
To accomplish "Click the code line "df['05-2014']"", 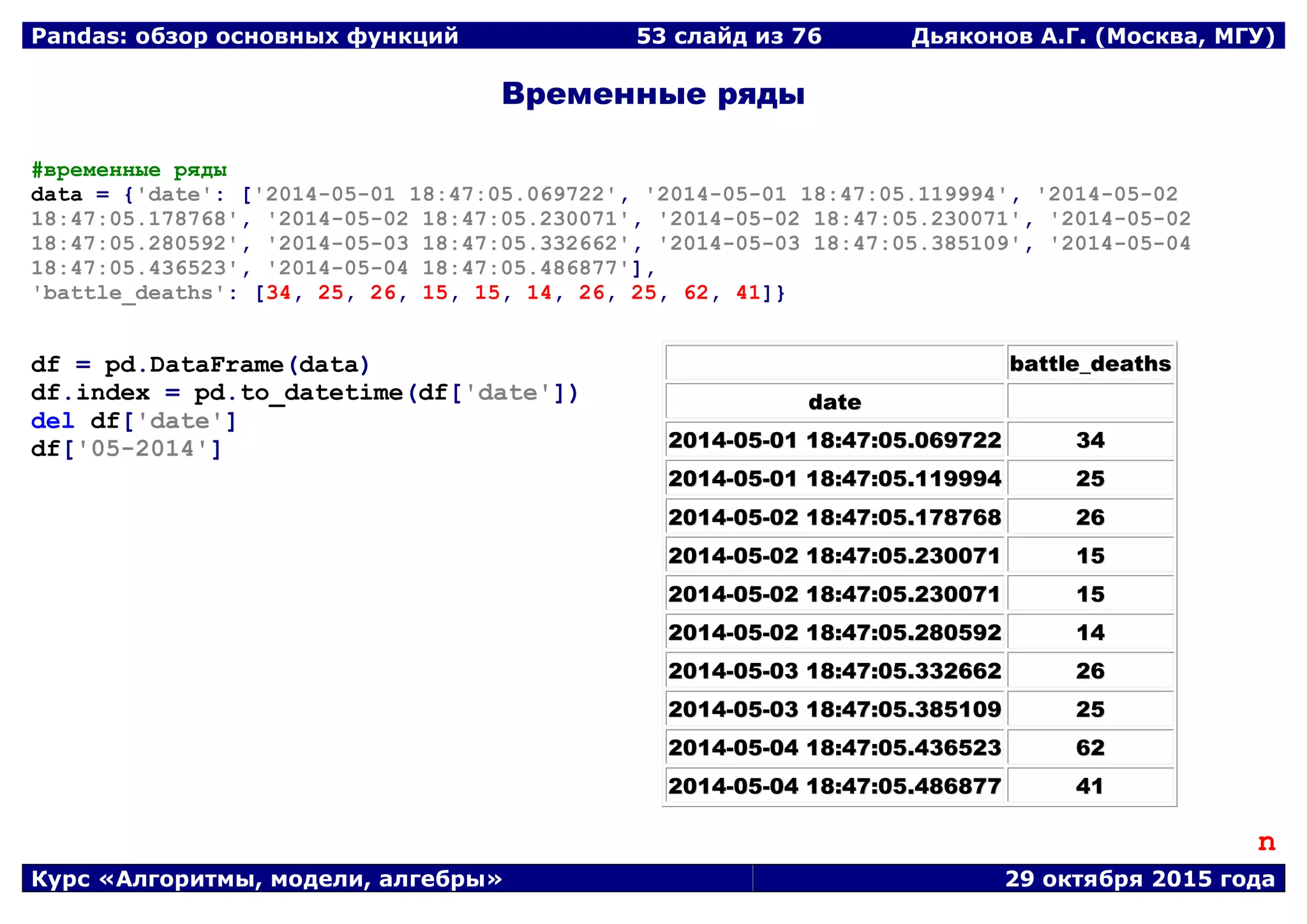I will [126, 449].
